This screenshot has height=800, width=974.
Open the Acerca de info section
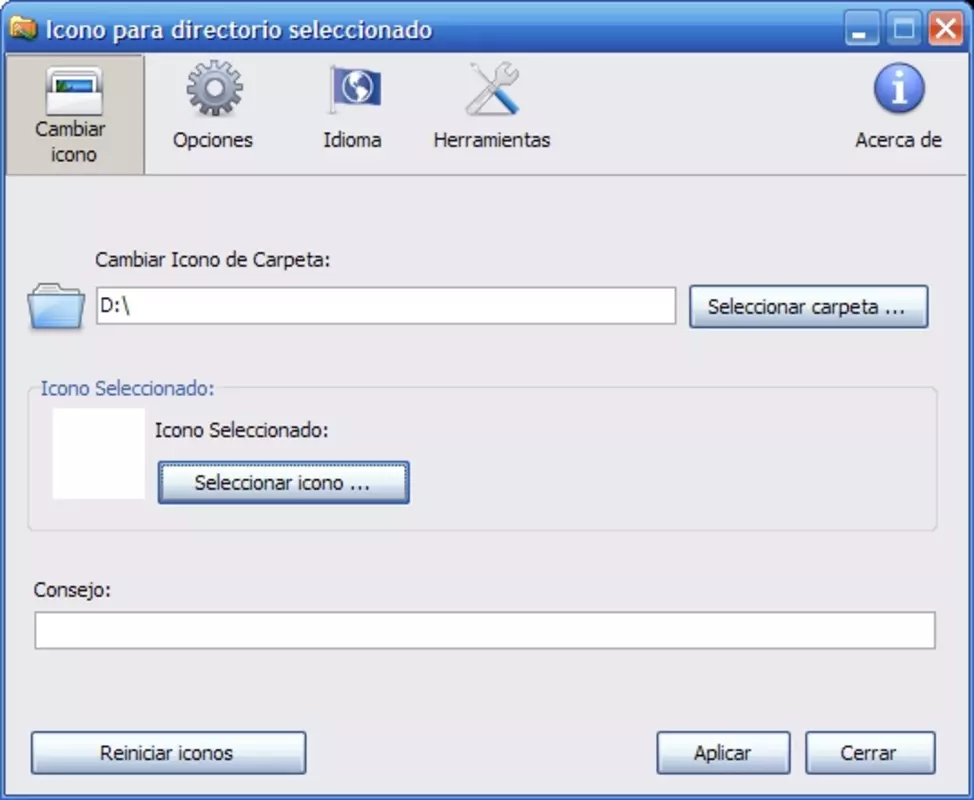(898, 106)
